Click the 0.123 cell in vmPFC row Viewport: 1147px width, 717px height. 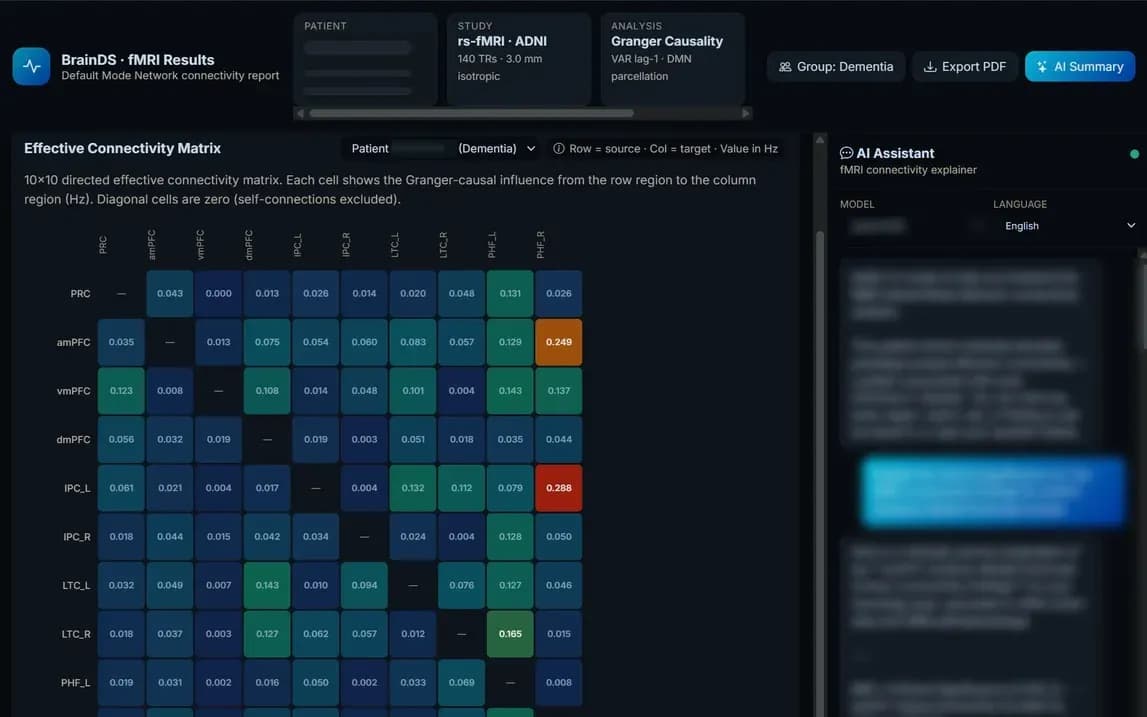click(x=121, y=391)
